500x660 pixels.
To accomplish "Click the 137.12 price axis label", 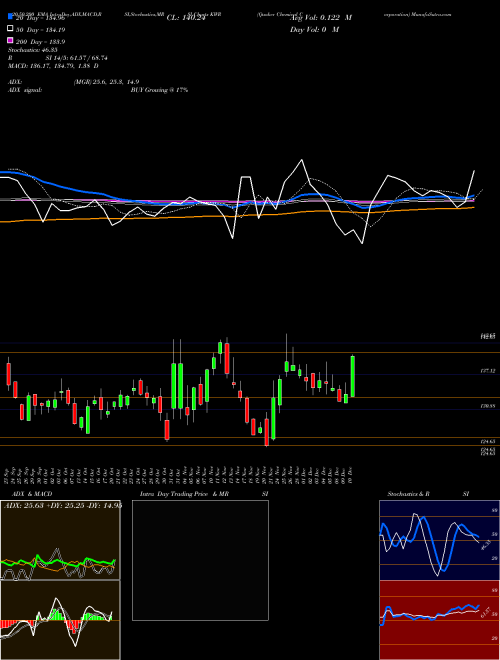I will [x=487, y=371].
